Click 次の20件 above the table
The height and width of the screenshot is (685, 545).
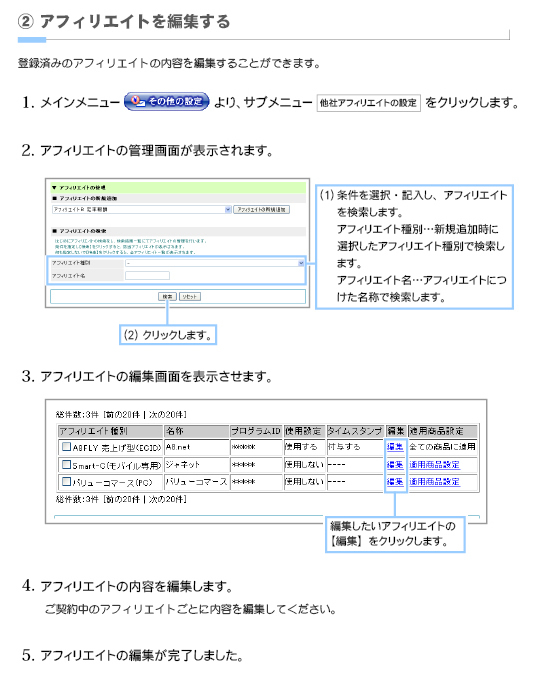pyautogui.click(x=166, y=414)
